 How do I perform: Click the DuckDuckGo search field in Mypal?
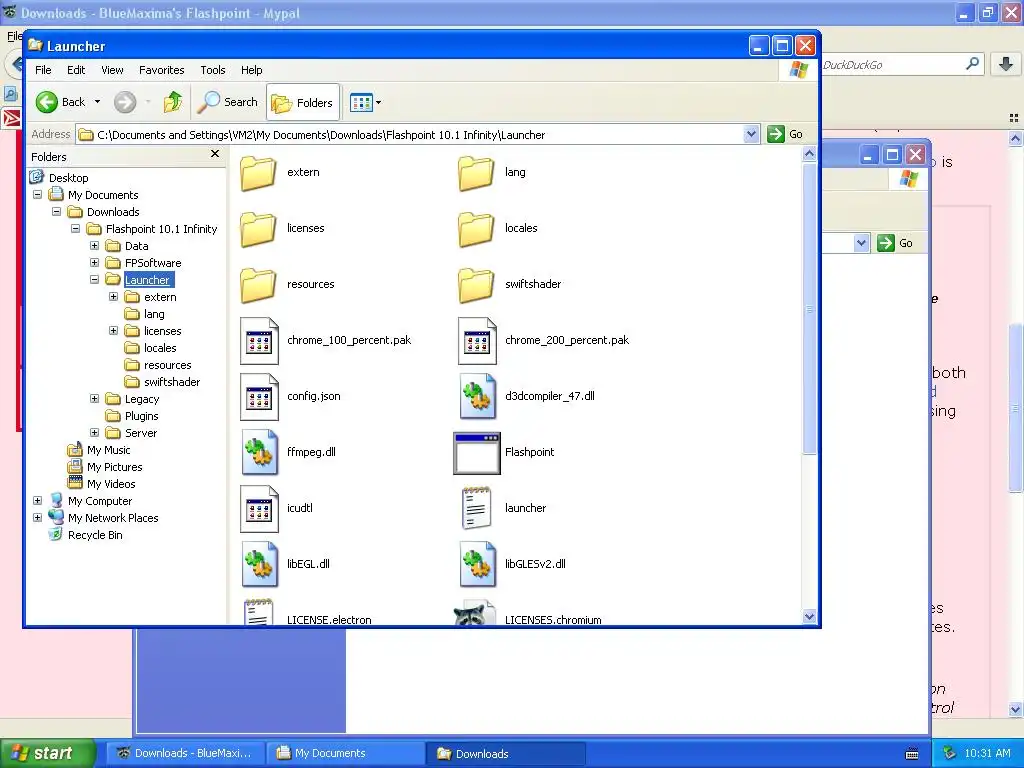[x=893, y=65]
